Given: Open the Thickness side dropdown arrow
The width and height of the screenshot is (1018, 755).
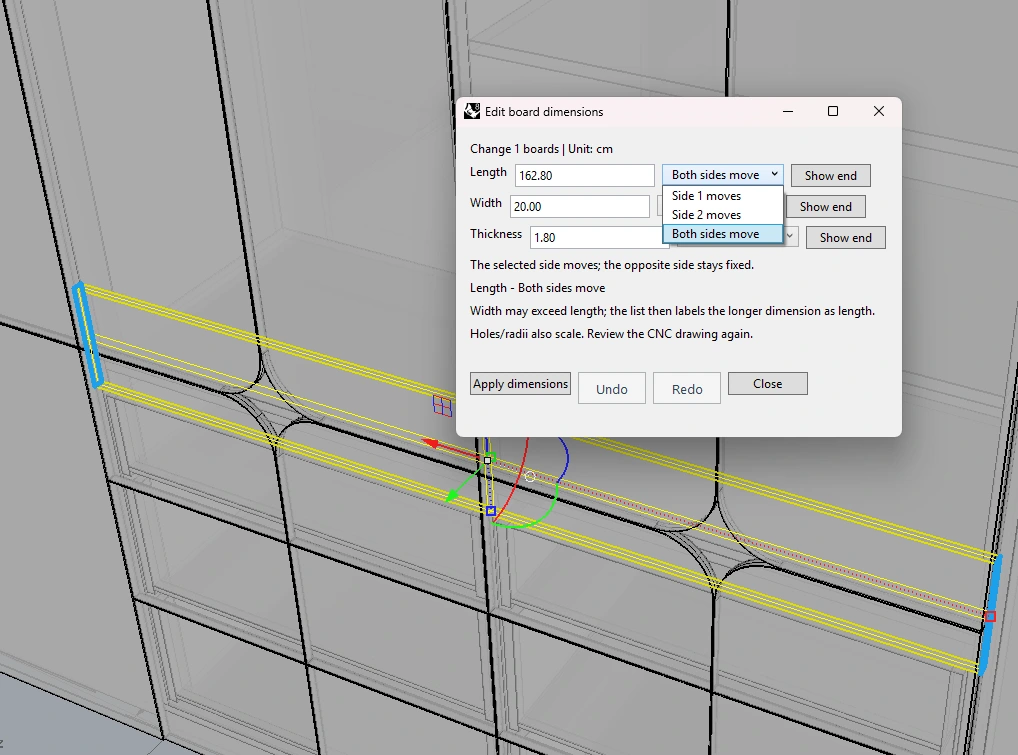Looking at the screenshot, I should [x=790, y=236].
